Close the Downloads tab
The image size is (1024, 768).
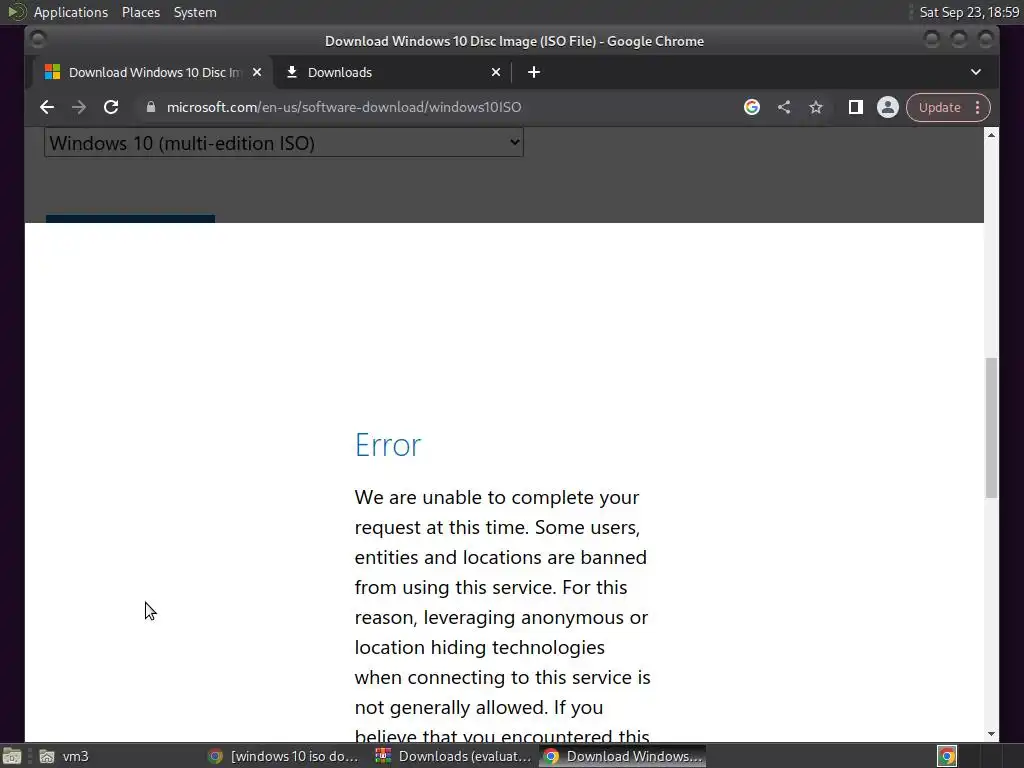click(496, 72)
